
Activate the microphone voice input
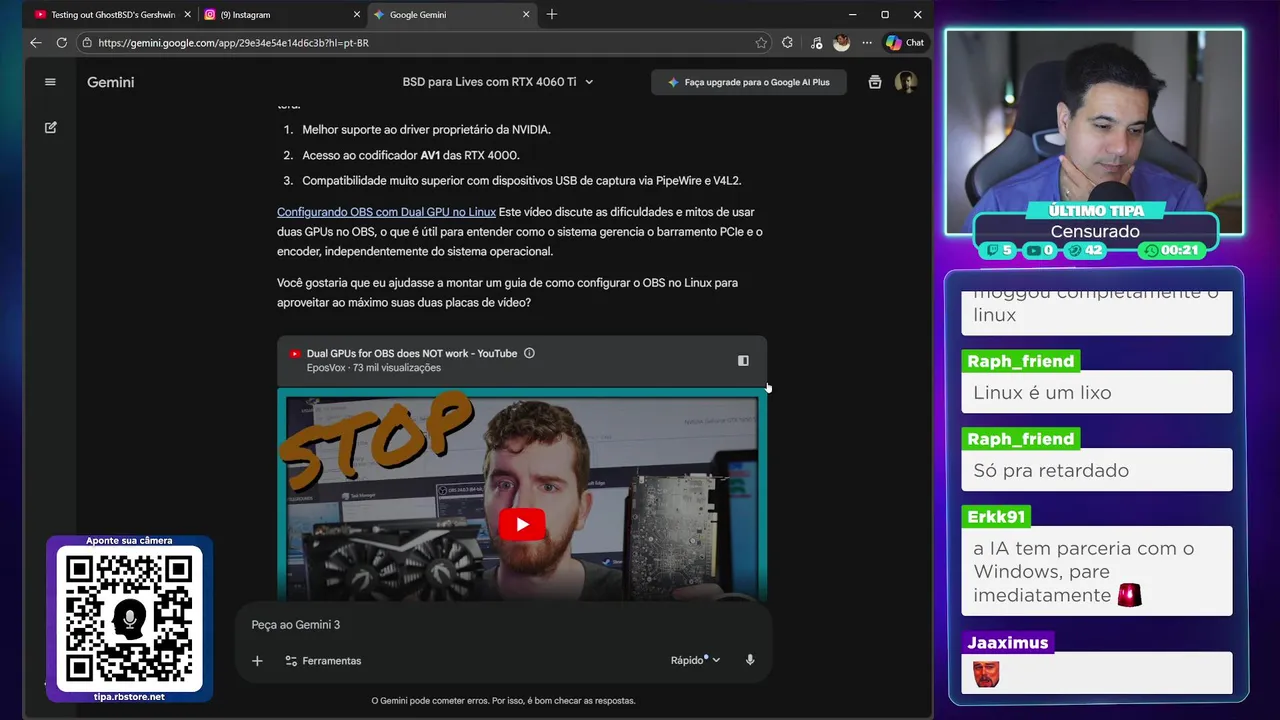(750, 660)
